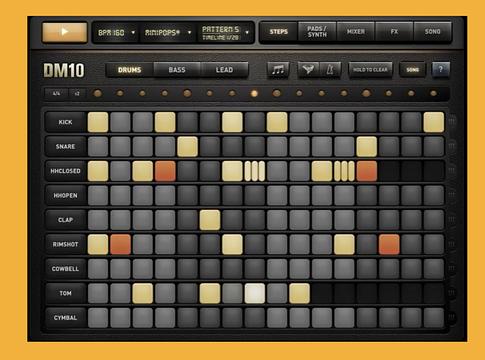Viewport: 485px width, 360px height.
Task: Click the x2 pattern length button
Action: pos(77,94)
